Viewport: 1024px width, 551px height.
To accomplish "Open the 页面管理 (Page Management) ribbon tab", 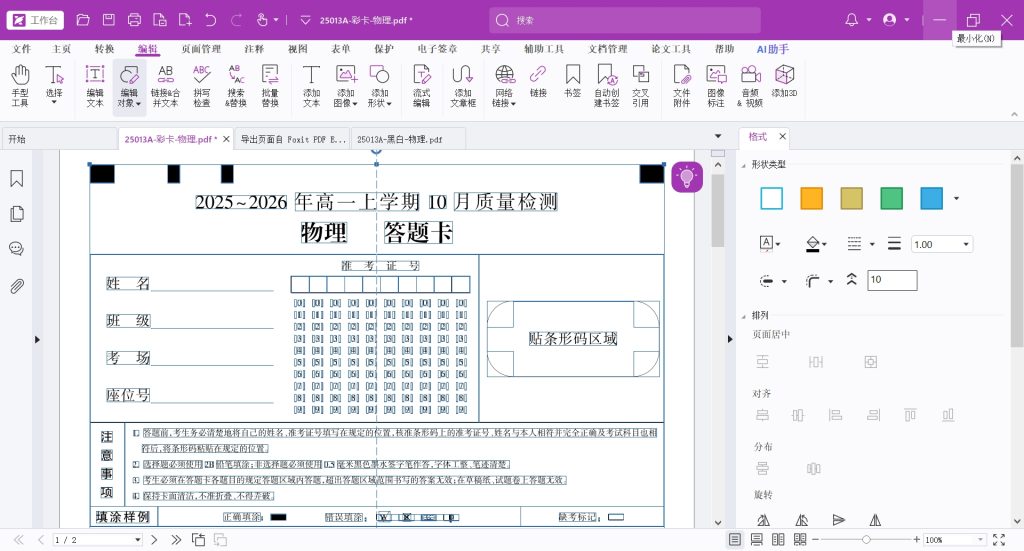I will tap(201, 49).
